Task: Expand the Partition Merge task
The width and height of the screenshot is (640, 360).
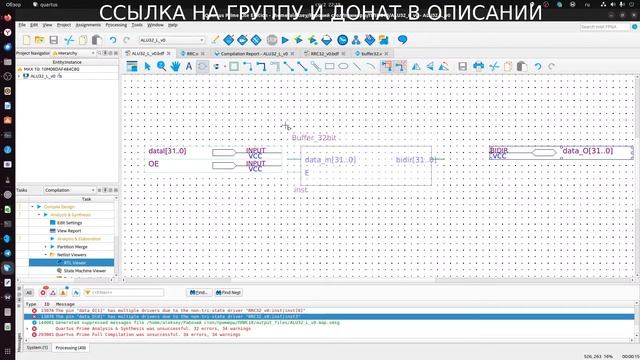Action: (46, 247)
